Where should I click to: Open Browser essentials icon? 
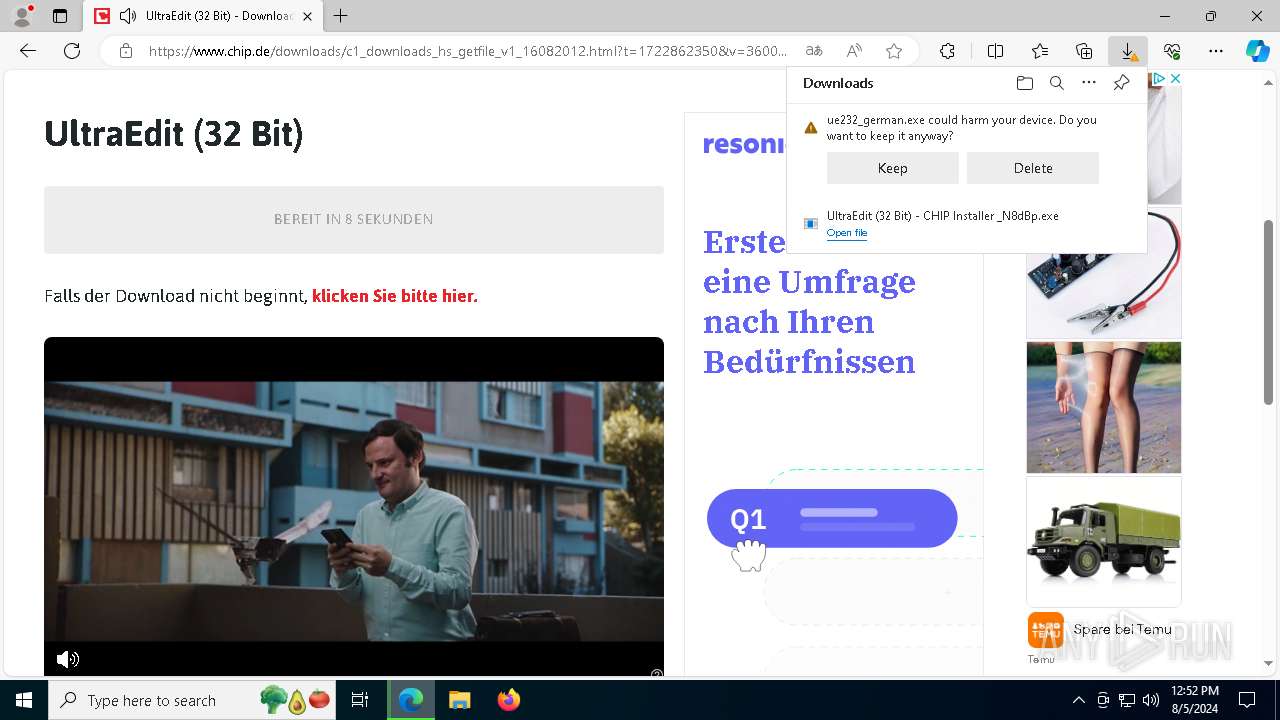pyautogui.click(x=1172, y=51)
